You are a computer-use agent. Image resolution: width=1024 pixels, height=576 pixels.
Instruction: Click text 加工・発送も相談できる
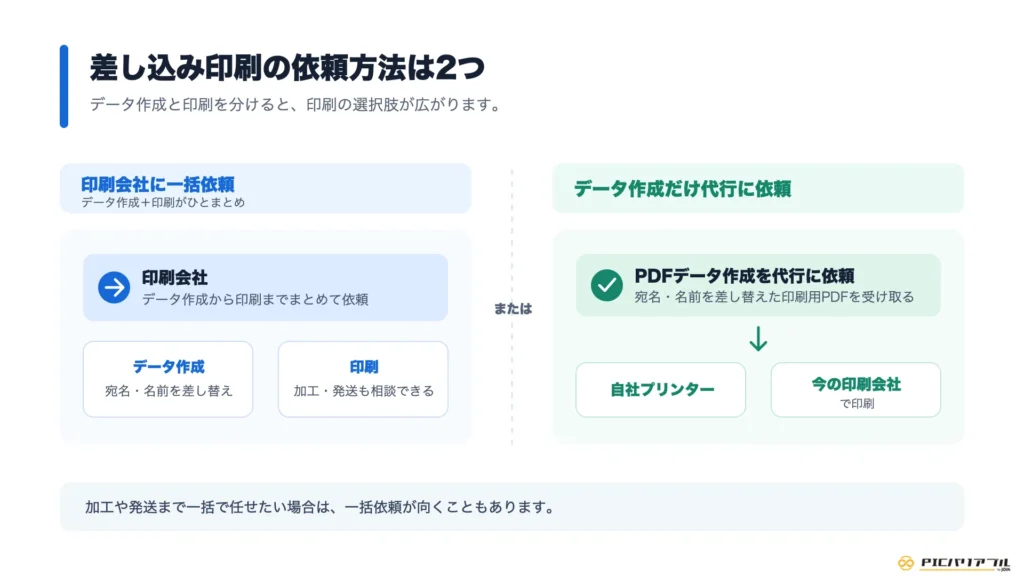(x=364, y=391)
